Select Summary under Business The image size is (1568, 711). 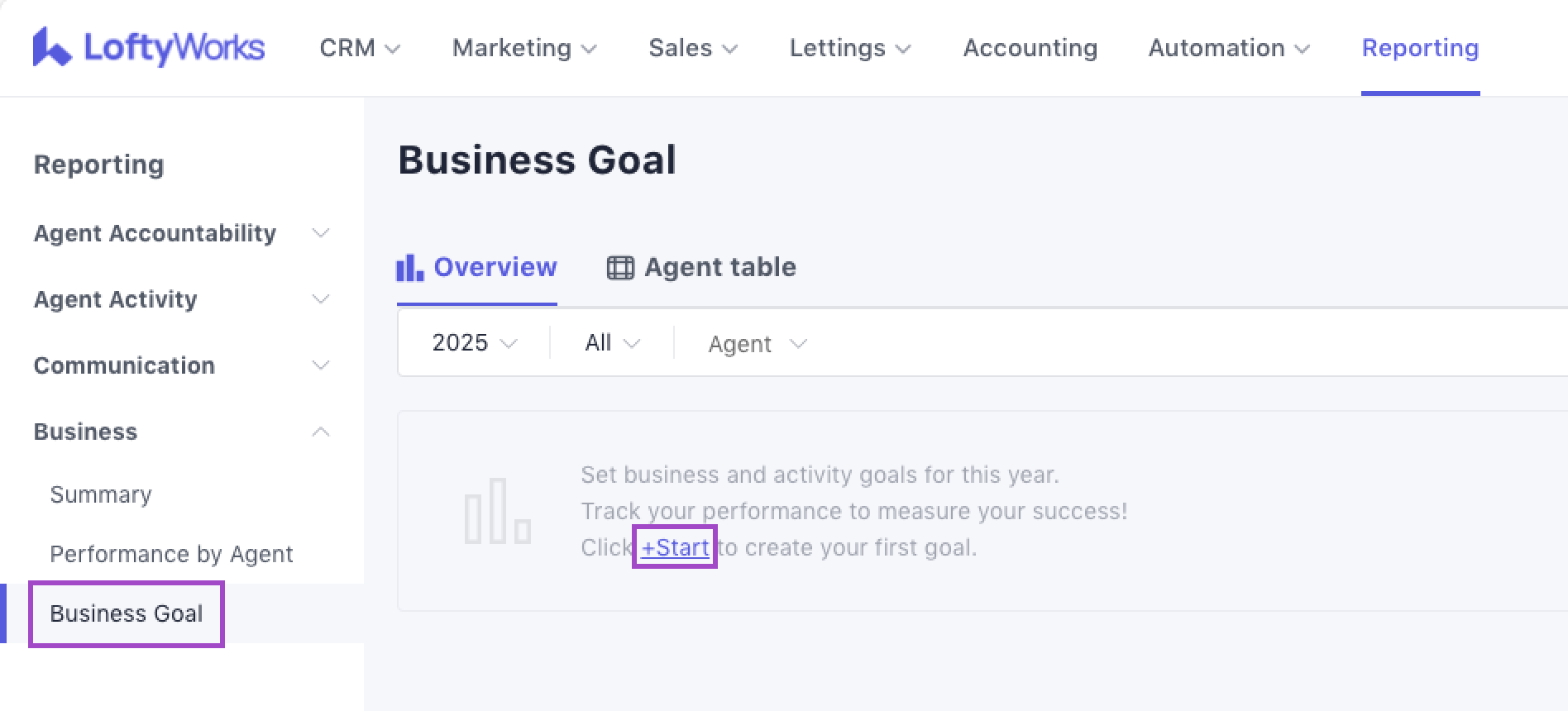pos(101,494)
